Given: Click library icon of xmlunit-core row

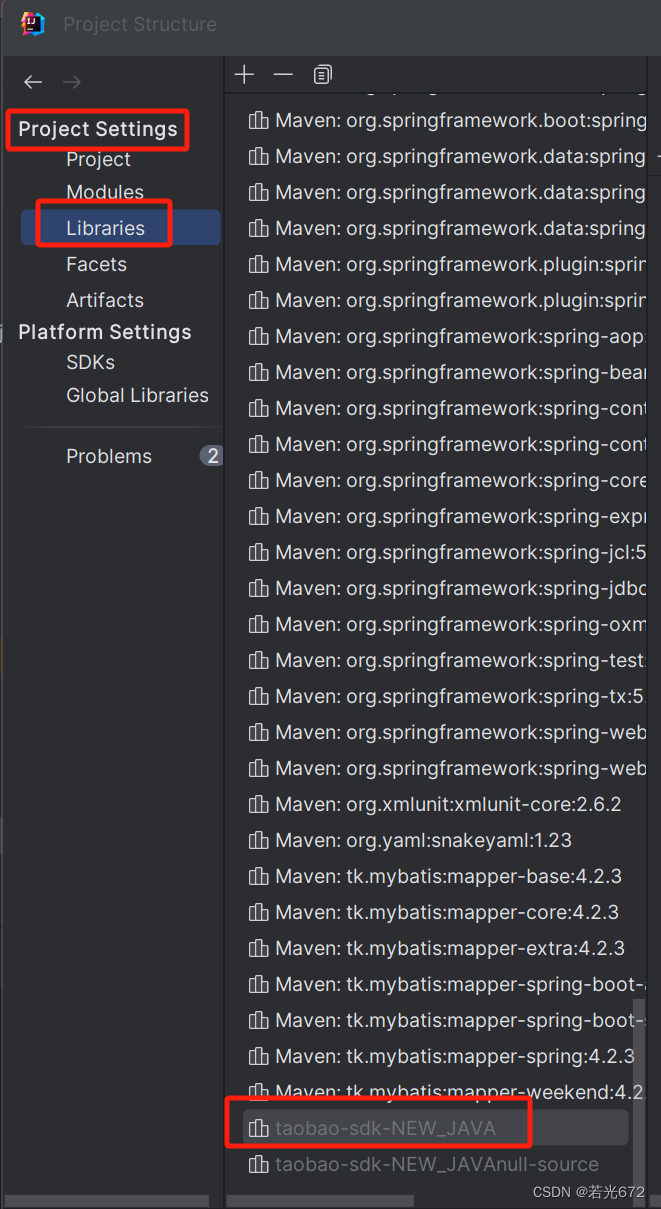Looking at the screenshot, I should tap(258, 804).
